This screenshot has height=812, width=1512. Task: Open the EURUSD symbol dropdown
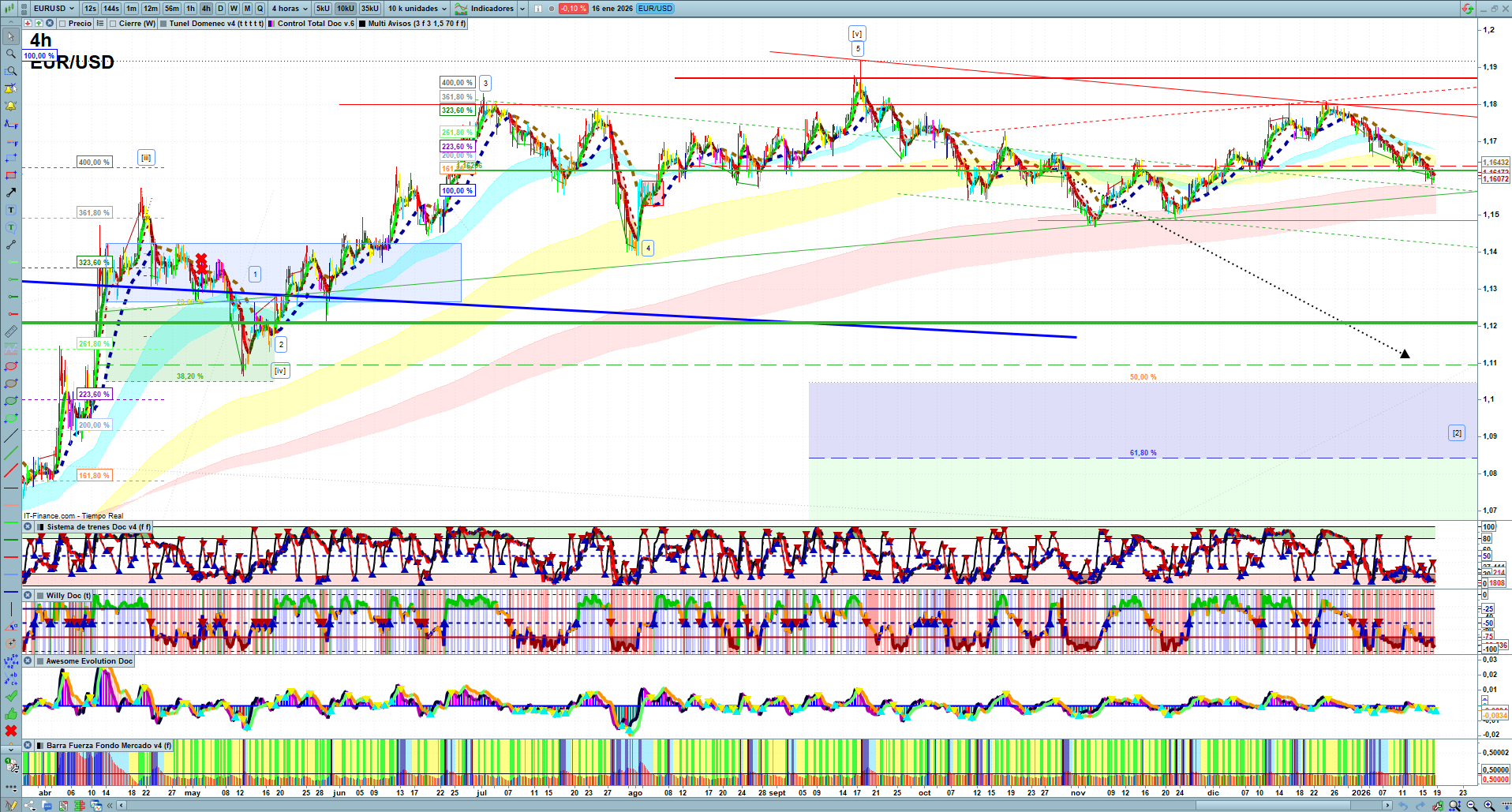54,9
